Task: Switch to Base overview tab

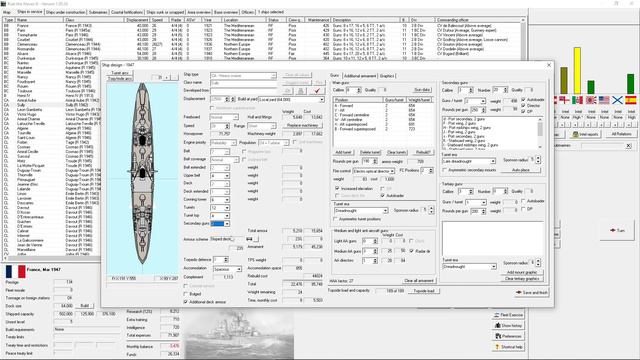Action: coord(226,12)
